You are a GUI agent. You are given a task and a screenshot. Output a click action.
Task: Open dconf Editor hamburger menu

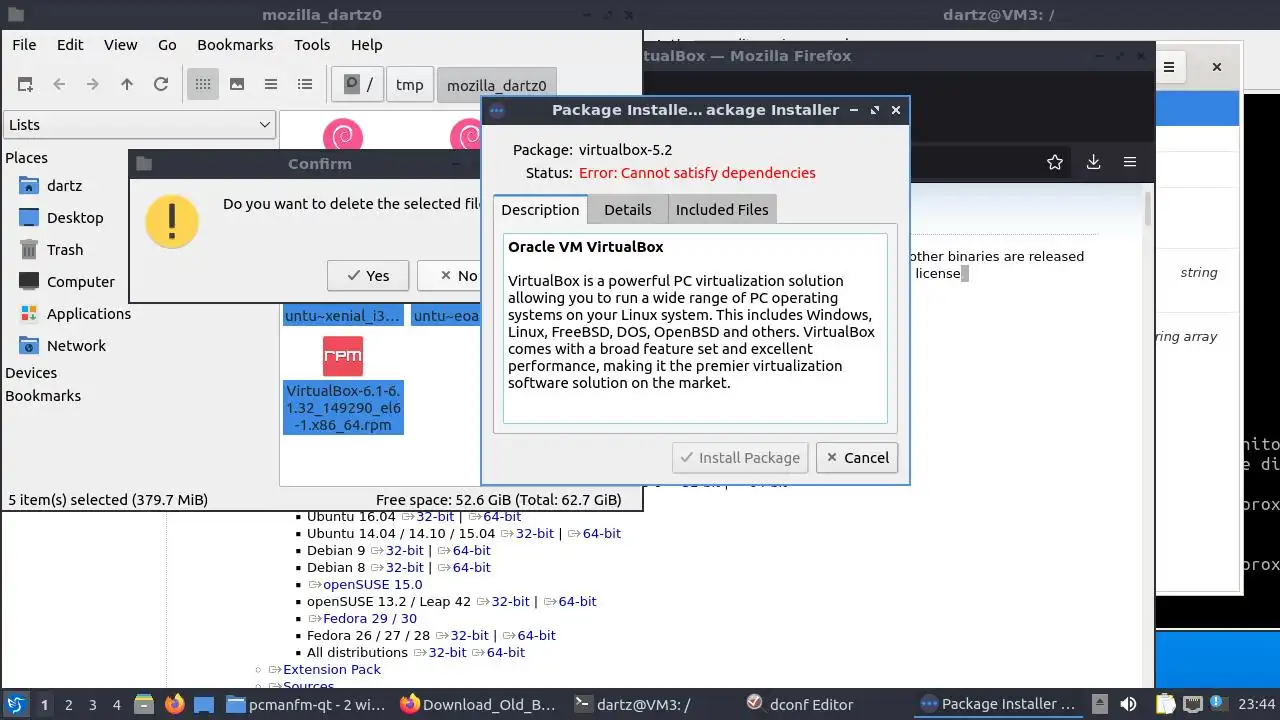click(x=1170, y=67)
